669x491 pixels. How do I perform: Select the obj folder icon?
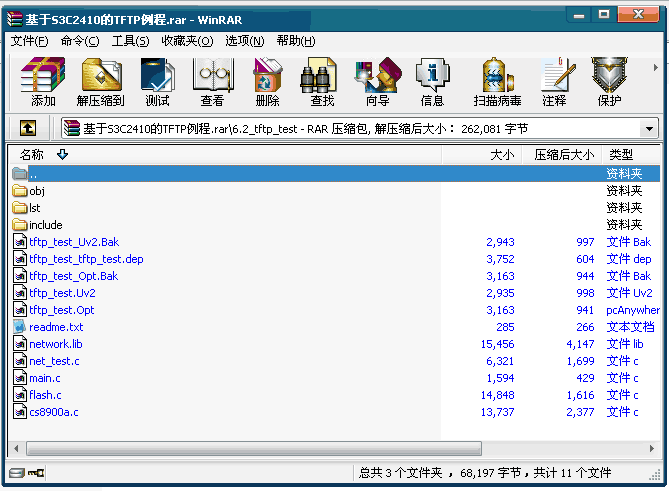(20, 191)
